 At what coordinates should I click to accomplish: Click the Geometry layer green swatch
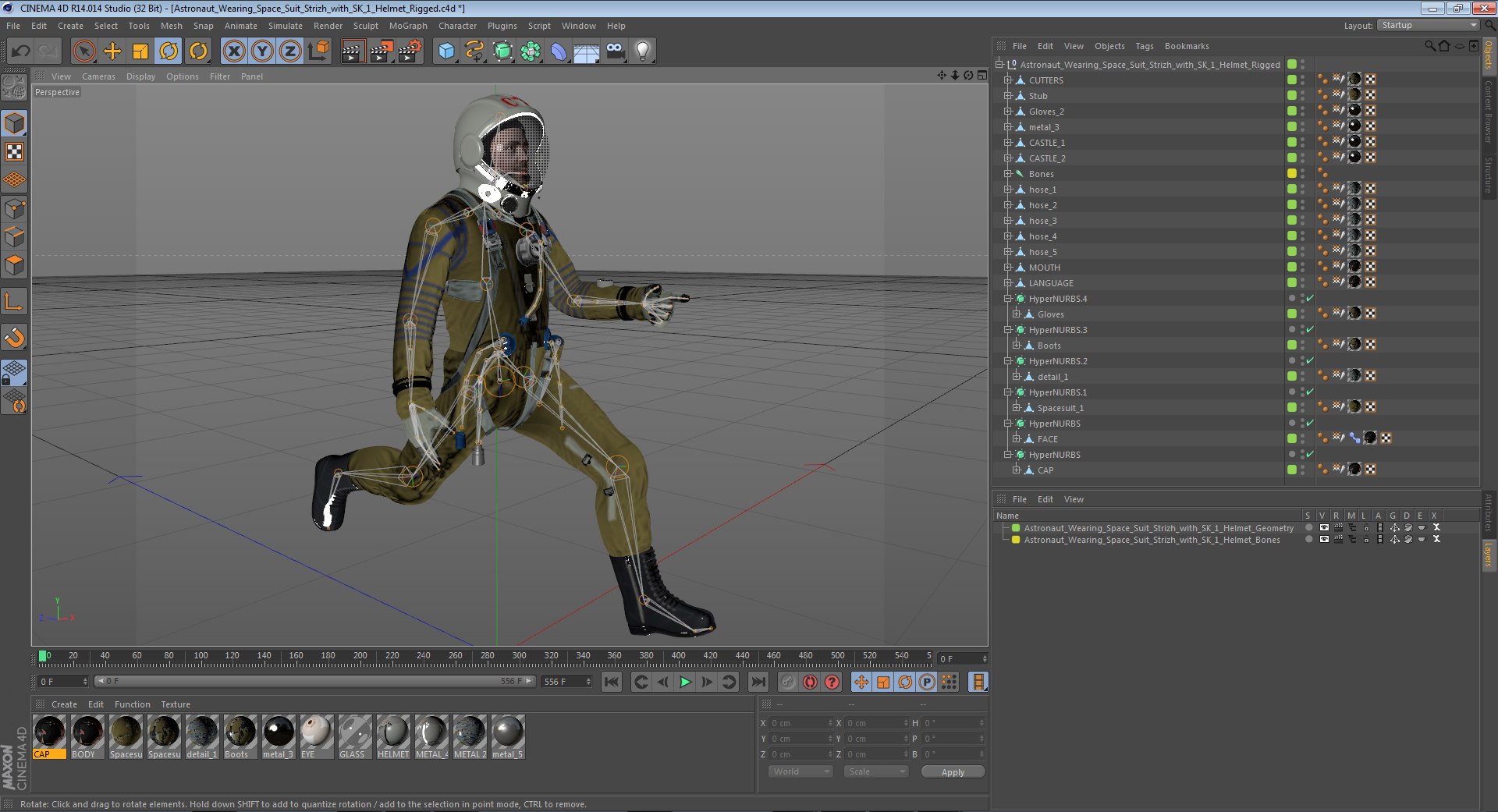coord(1016,528)
